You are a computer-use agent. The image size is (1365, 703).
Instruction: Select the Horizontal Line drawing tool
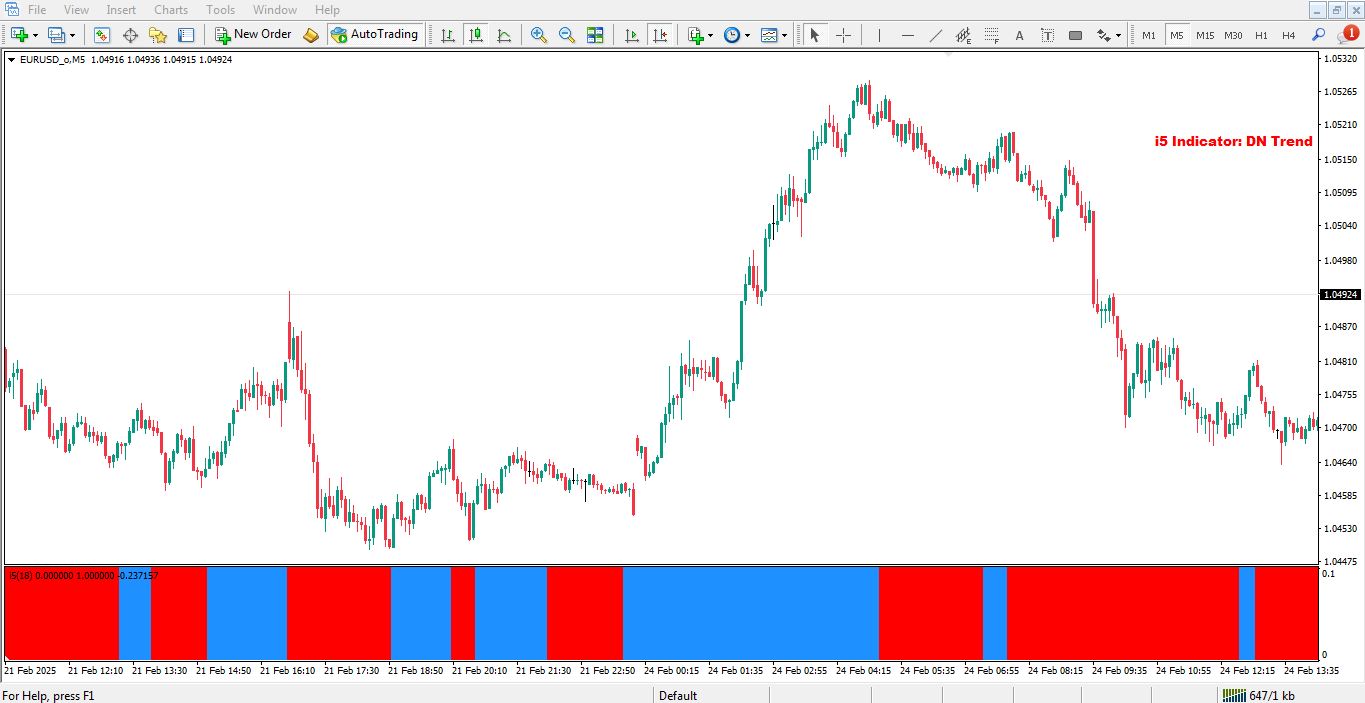pos(907,35)
